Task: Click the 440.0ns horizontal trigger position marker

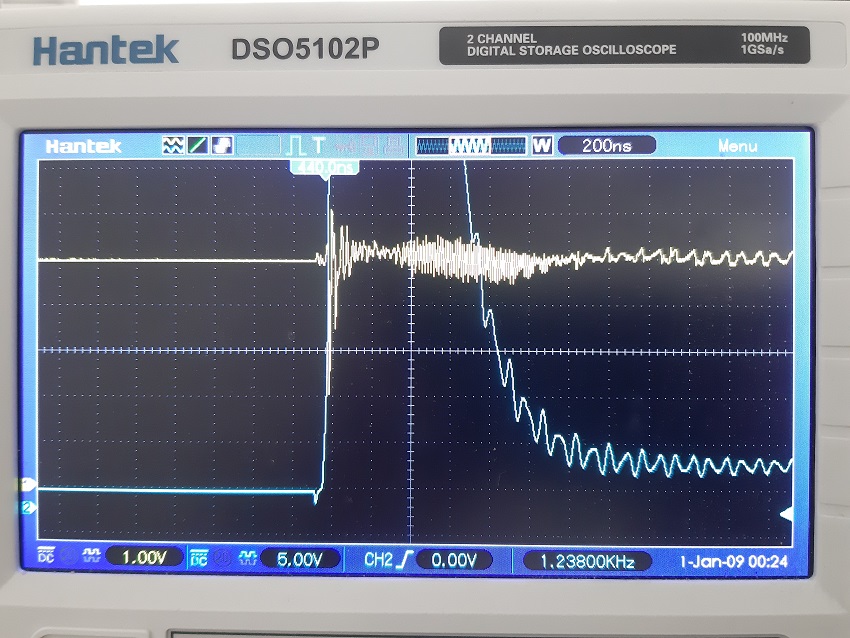Action: [325, 167]
